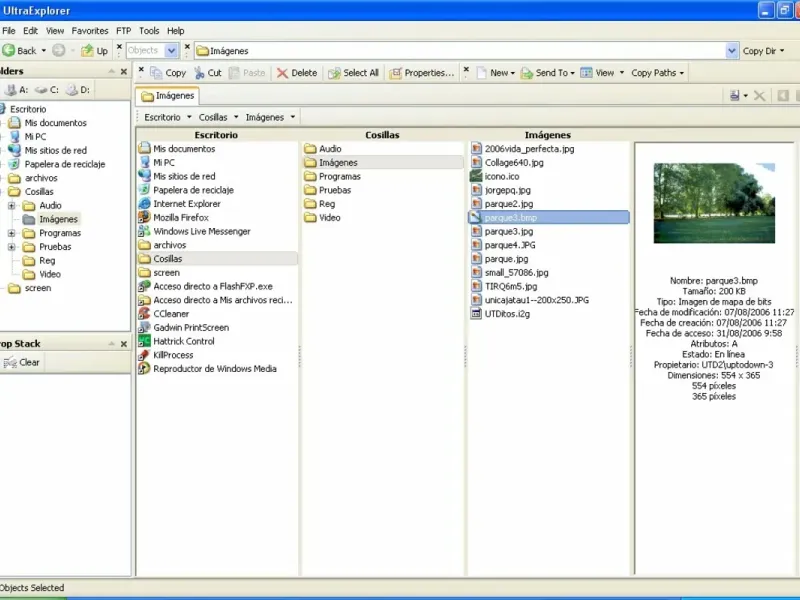800x600 pixels.
Task: Open the Objects combo box dropdown
Action: (x=171, y=51)
